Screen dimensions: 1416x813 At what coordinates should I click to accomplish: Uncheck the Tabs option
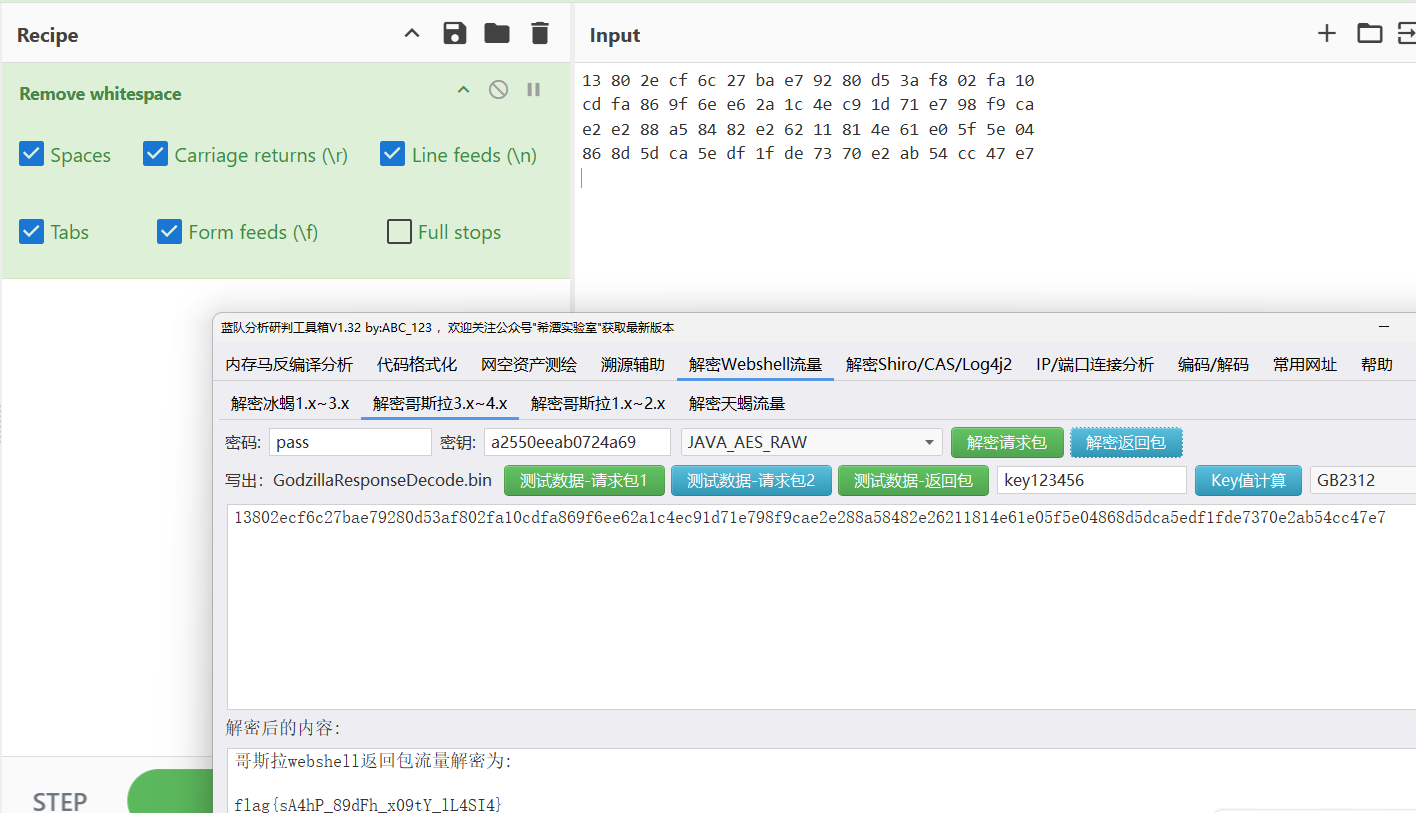(32, 231)
